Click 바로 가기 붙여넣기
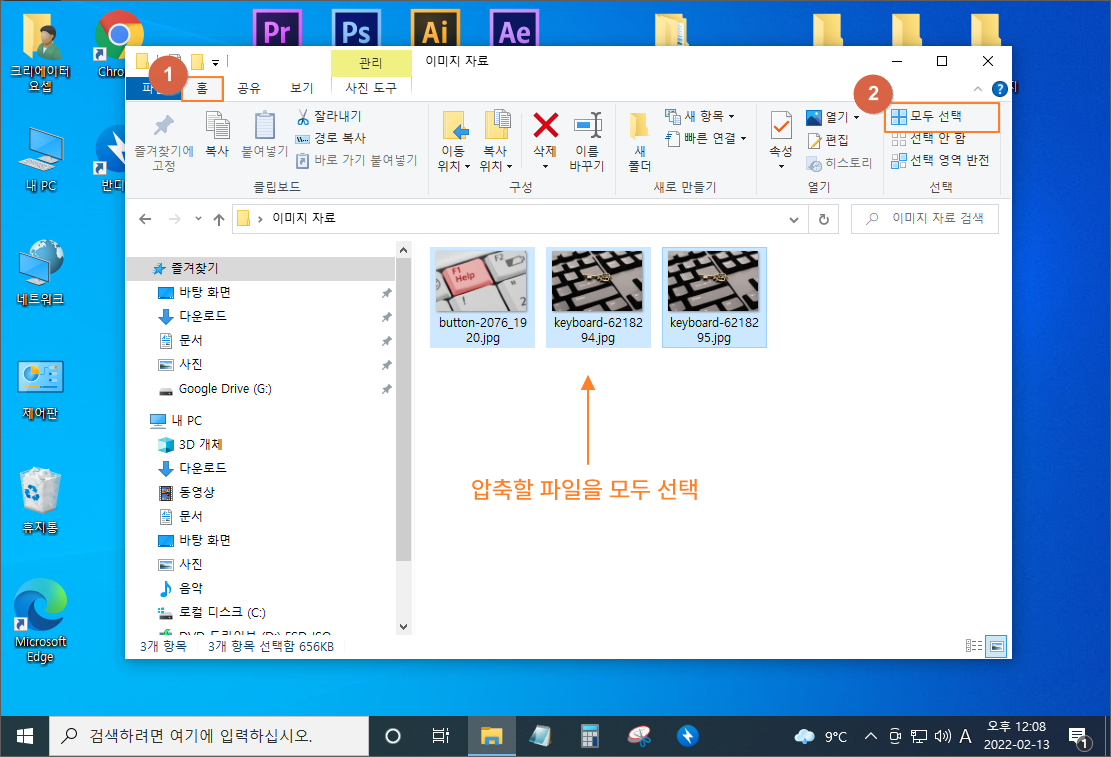1111x757 pixels. [x=356, y=160]
